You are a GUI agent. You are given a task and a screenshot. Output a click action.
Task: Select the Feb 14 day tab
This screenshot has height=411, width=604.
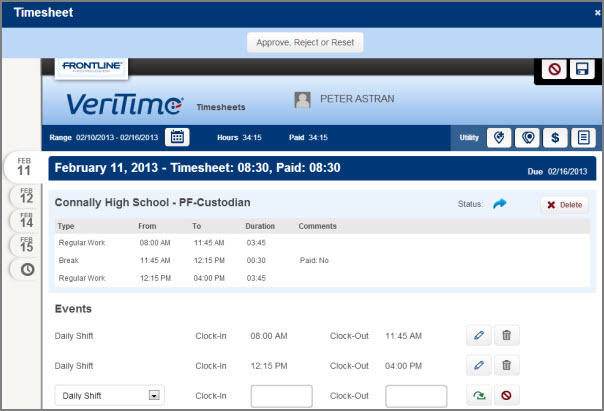(25, 220)
